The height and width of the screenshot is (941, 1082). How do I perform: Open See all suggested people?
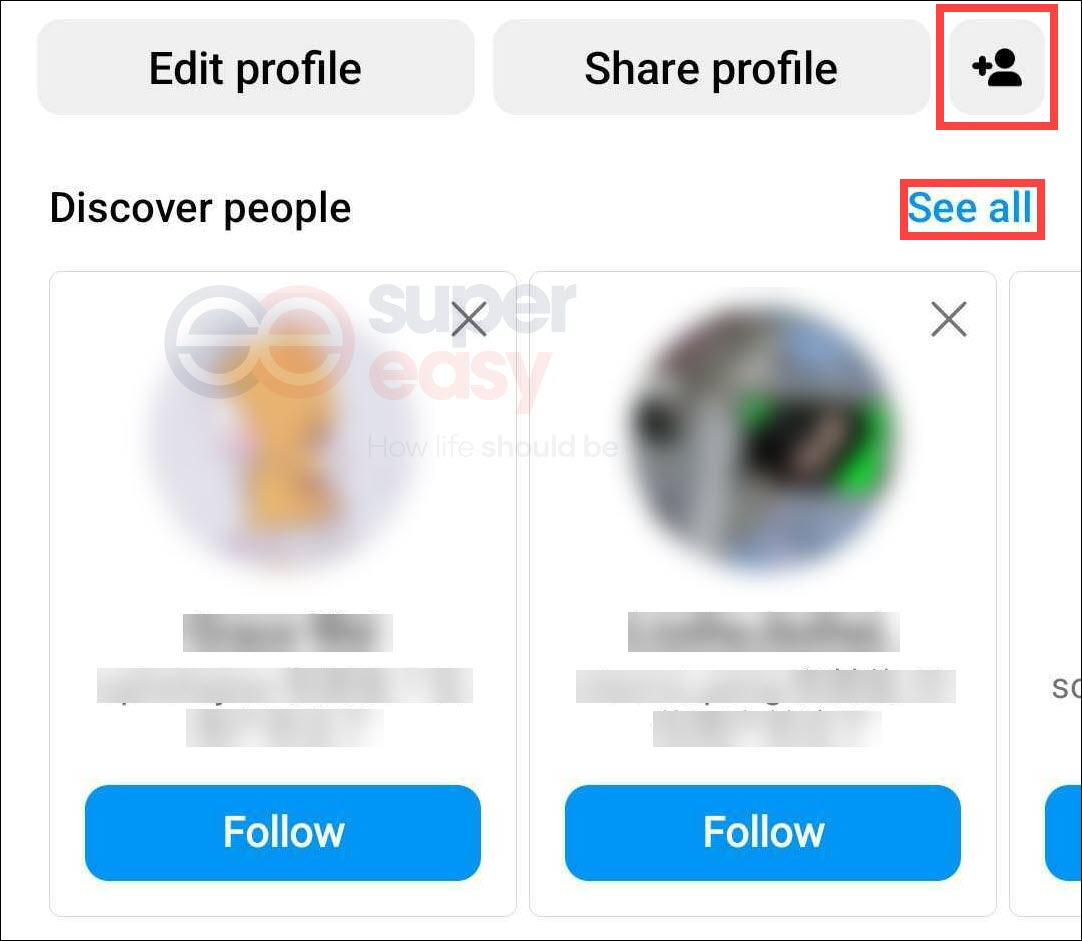pos(970,208)
